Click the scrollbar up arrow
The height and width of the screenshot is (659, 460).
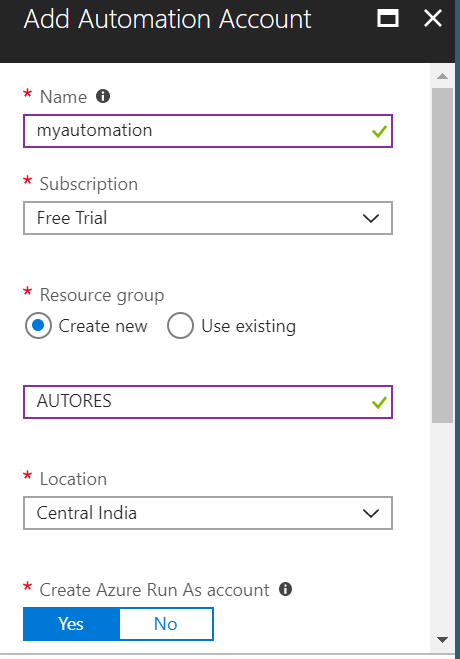point(442,76)
